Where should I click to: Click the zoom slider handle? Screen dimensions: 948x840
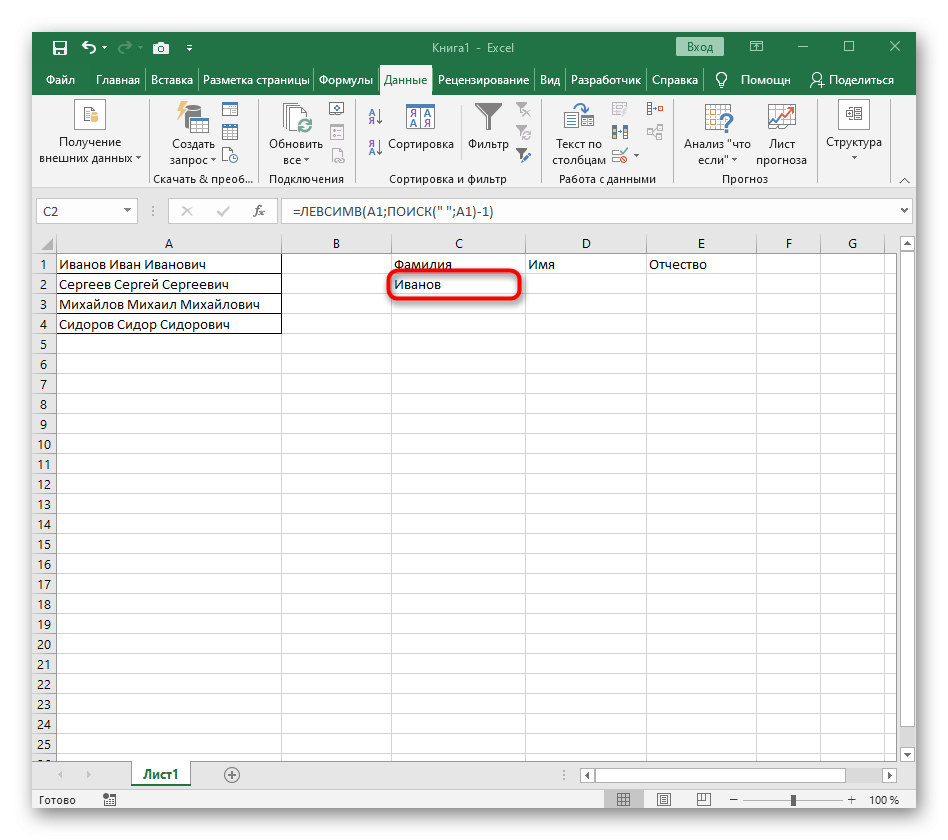[x=794, y=800]
